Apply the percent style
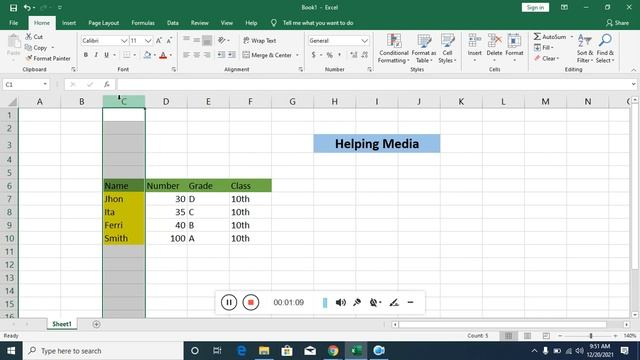Viewport: 640px width, 360px height. pos(329,55)
